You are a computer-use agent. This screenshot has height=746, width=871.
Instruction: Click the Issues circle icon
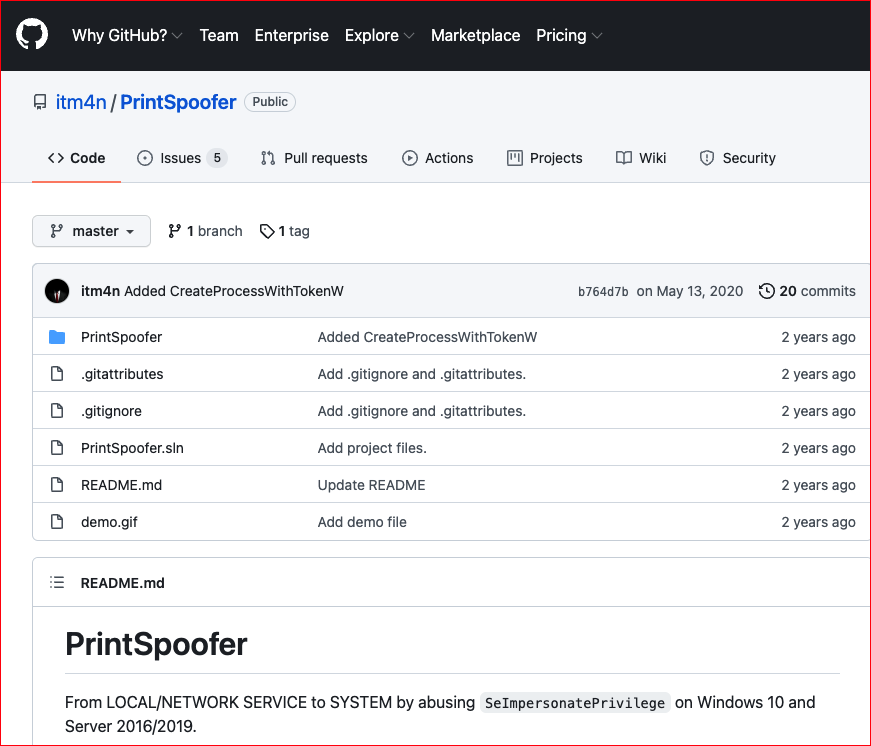145,158
